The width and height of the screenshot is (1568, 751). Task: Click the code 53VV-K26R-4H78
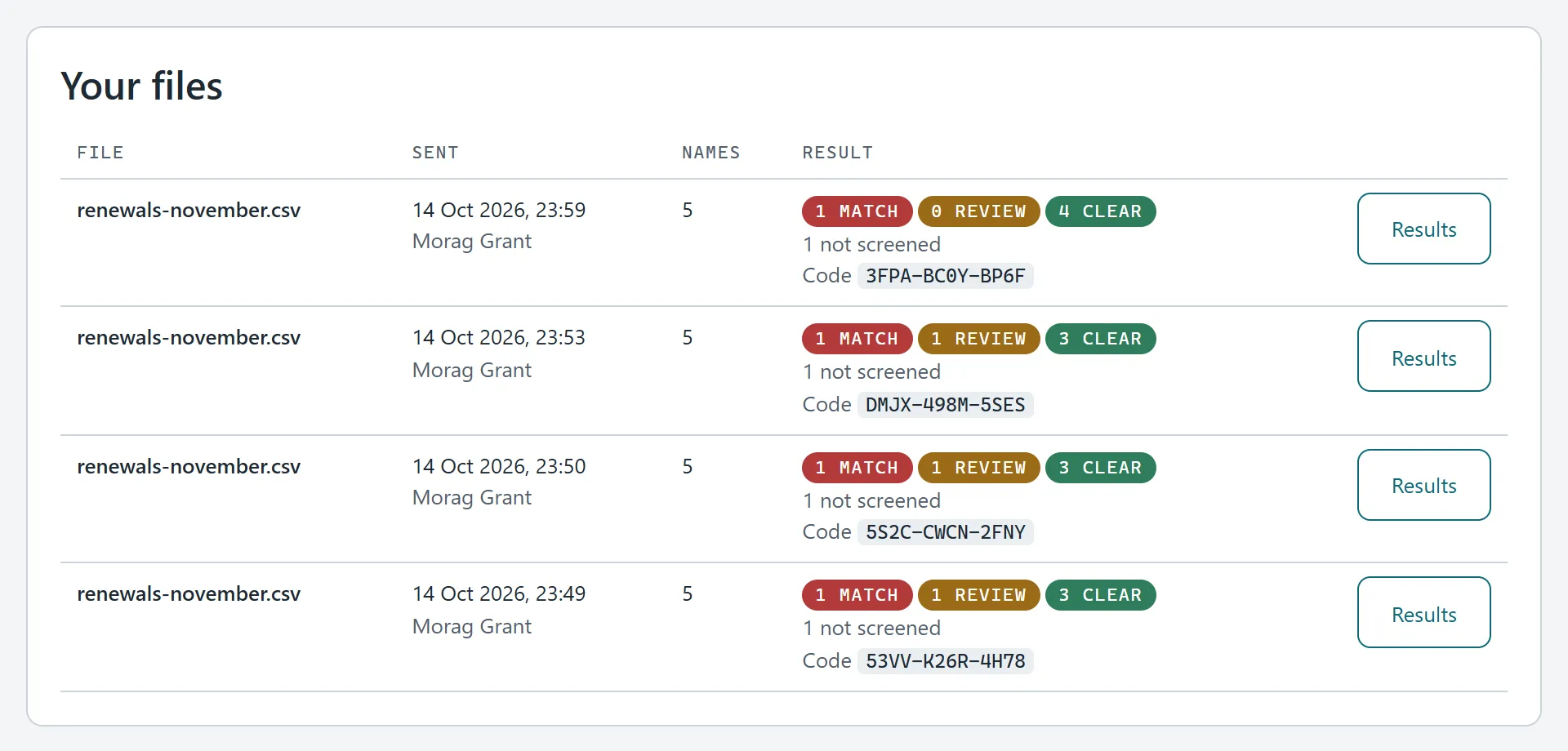pyautogui.click(x=945, y=661)
